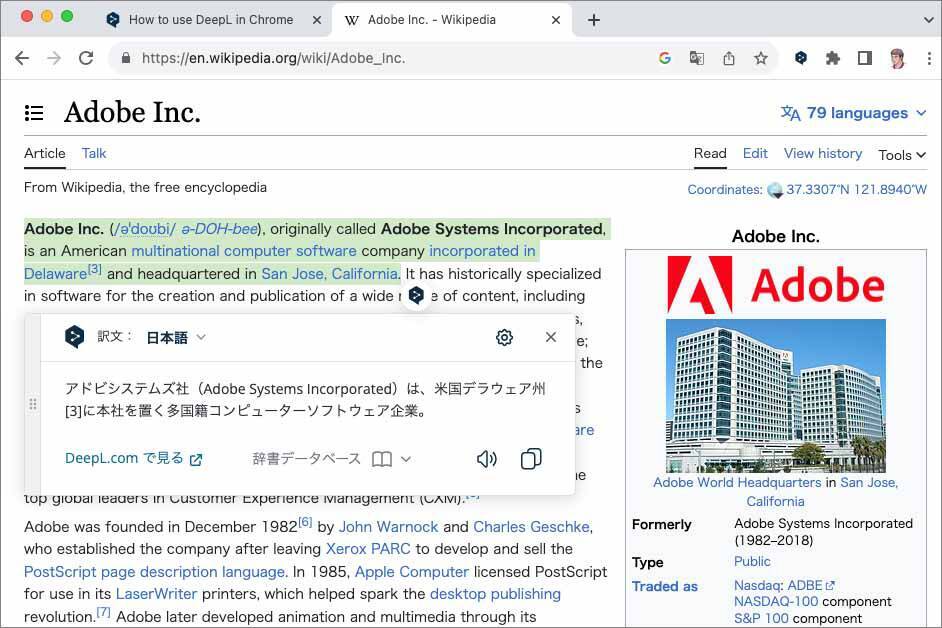Click the DeepL.com で見る link
This screenshot has width=942, height=628.
pos(133,459)
